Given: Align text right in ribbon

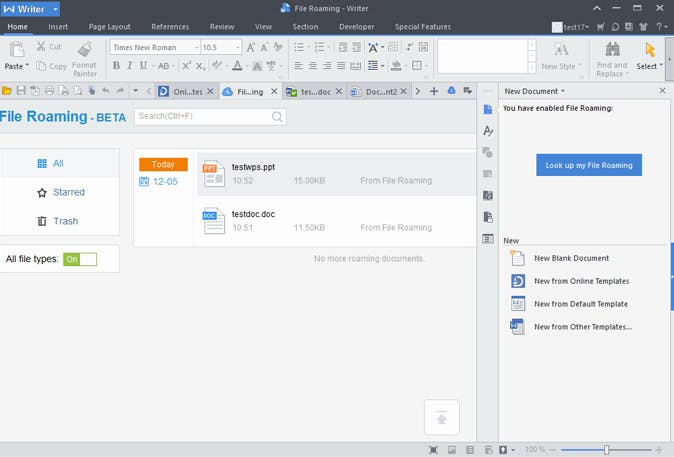Looking at the screenshot, I should (327, 66).
